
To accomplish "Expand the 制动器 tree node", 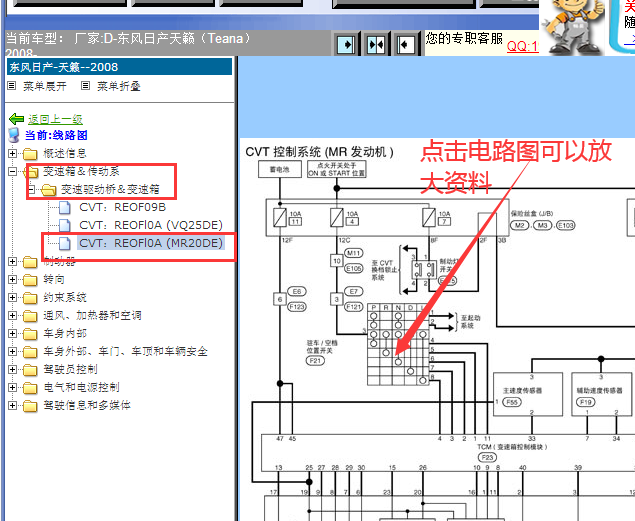I will pyautogui.click(x=12, y=262).
